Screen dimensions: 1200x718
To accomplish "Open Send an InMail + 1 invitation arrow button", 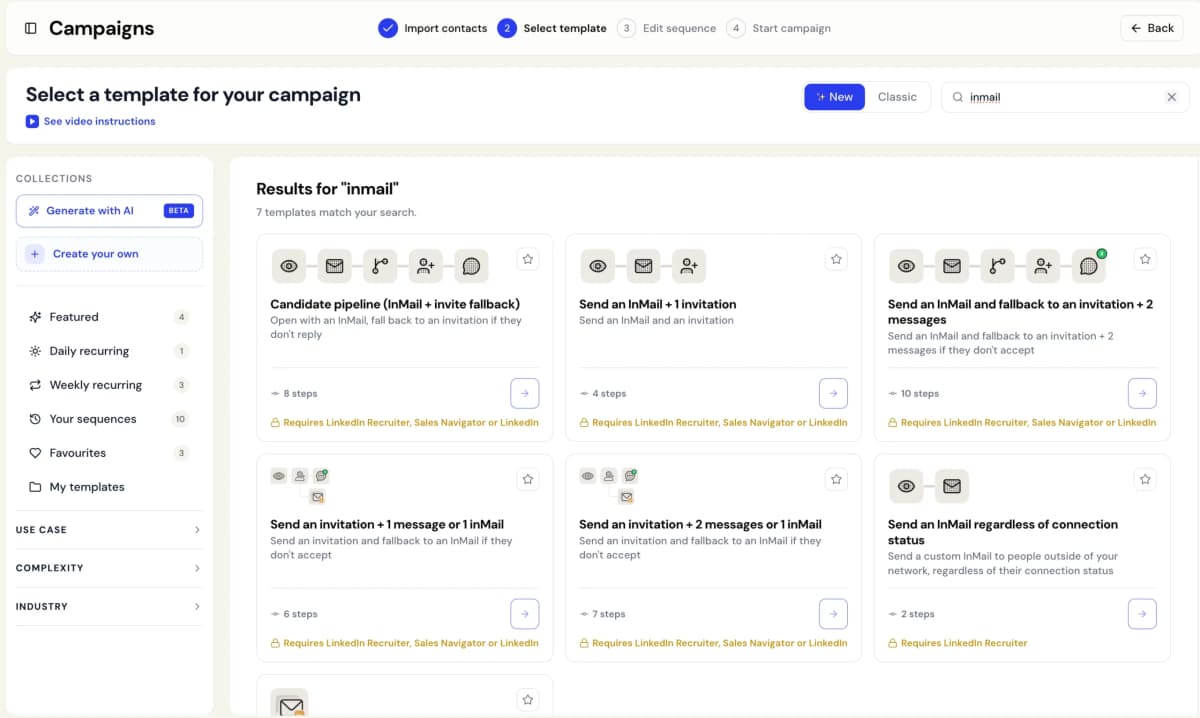I will [x=833, y=393].
